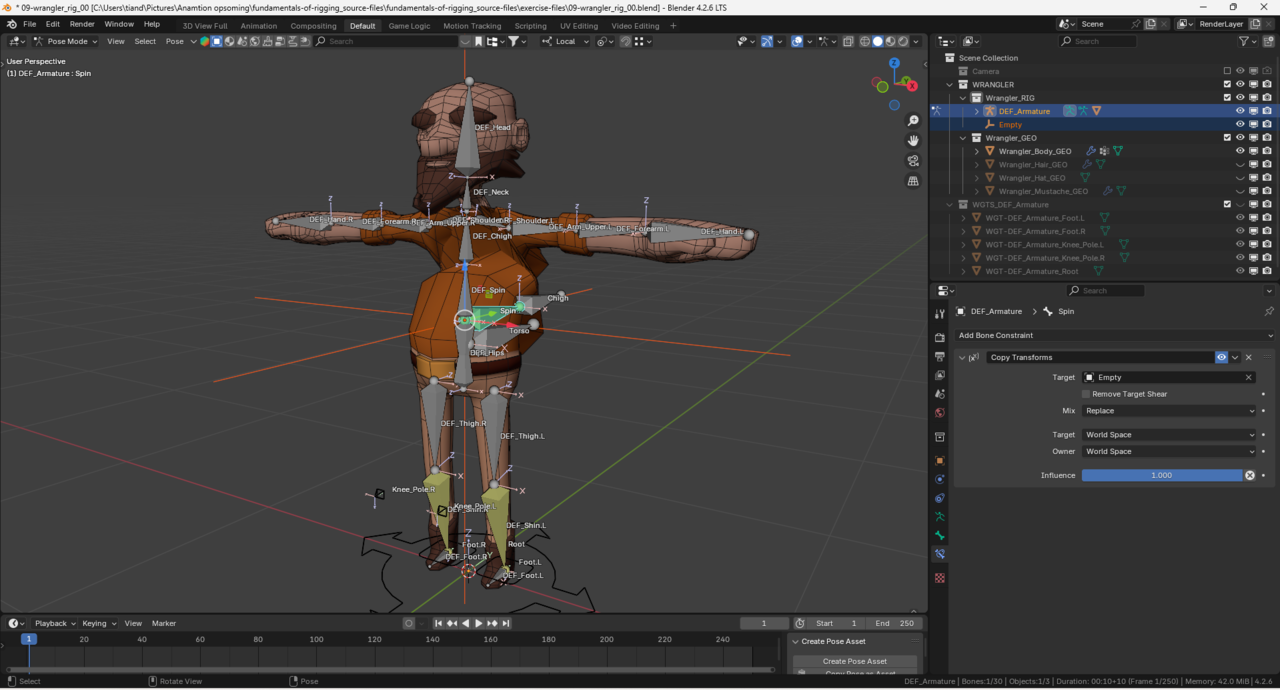Clear the Empty target field
This screenshot has width=1280, height=690.
1248,377
